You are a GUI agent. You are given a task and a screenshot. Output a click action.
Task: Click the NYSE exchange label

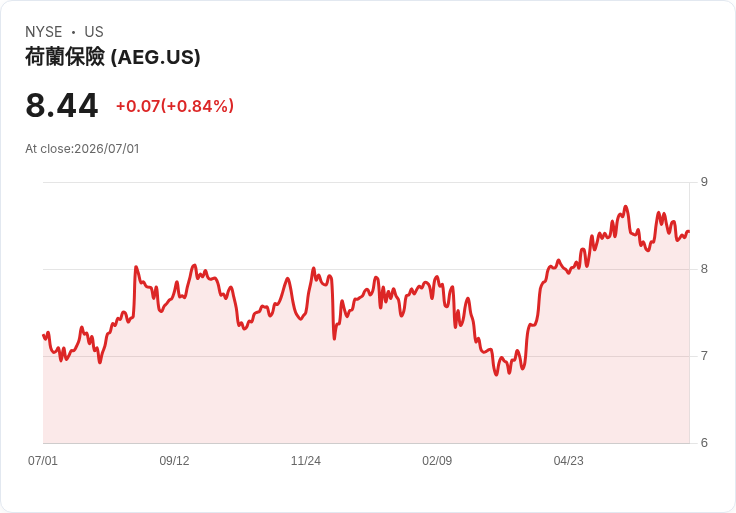point(44,31)
